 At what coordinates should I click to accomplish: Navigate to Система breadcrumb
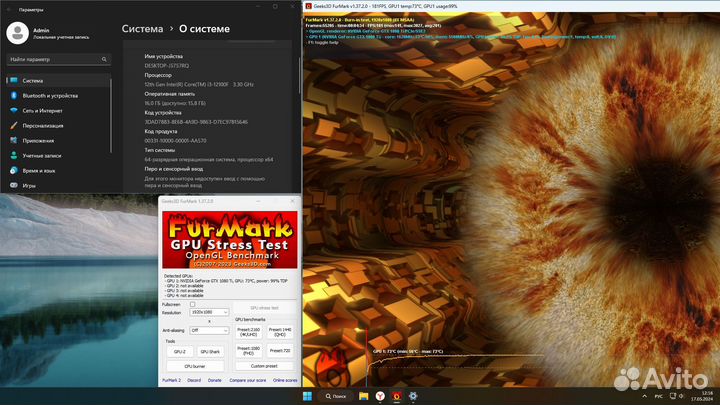tap(142, 28)
